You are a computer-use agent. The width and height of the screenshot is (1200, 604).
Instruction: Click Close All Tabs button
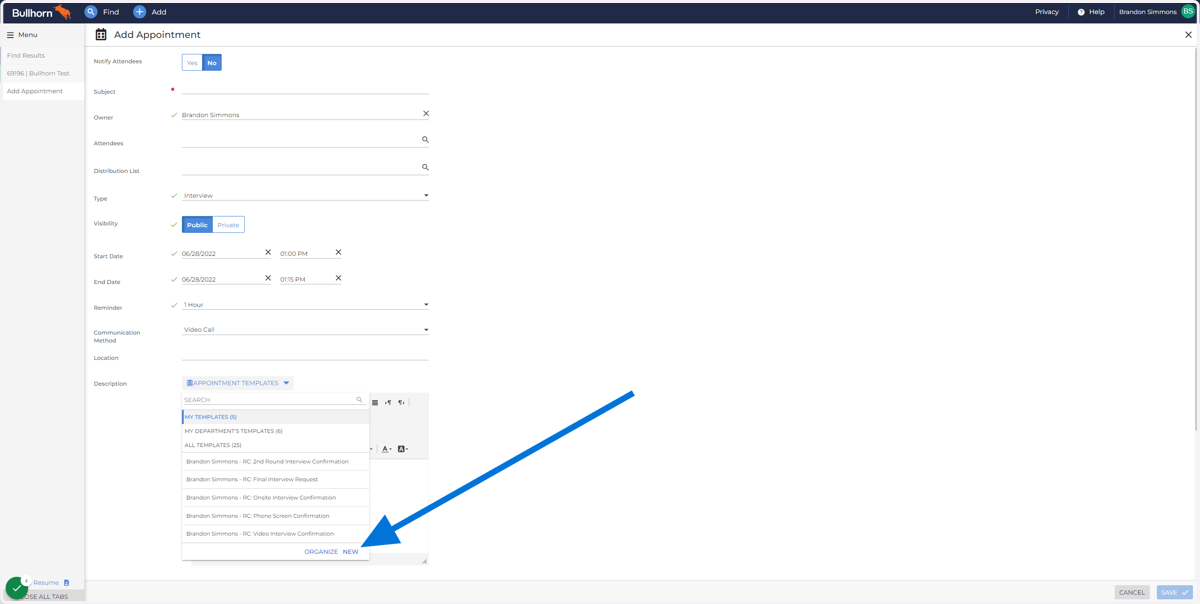pos(42,597)
